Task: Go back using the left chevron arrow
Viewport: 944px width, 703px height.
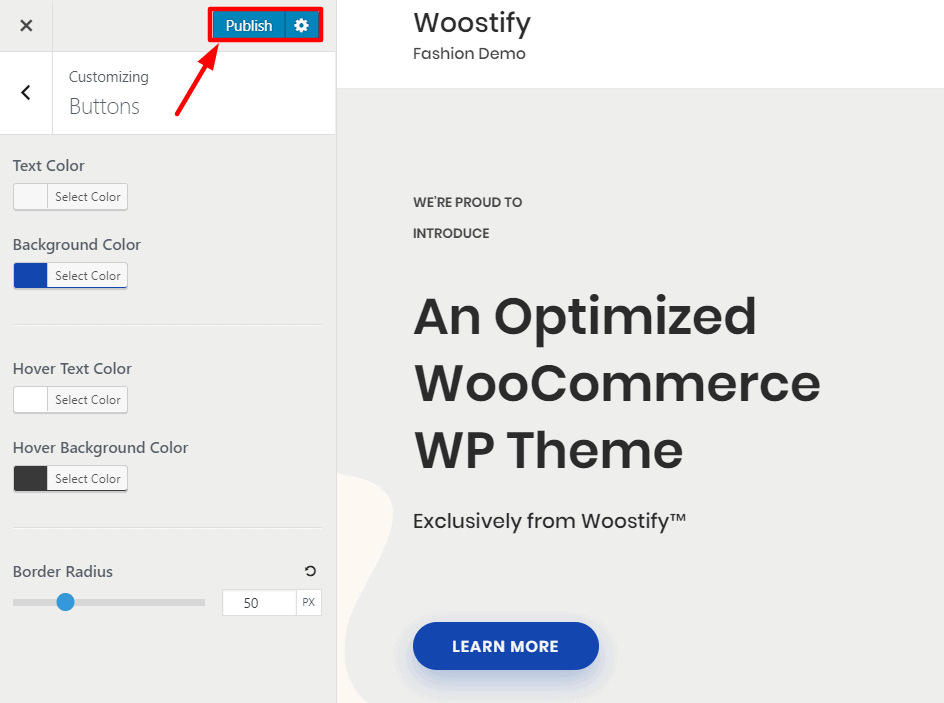Action: pos(26,92)
